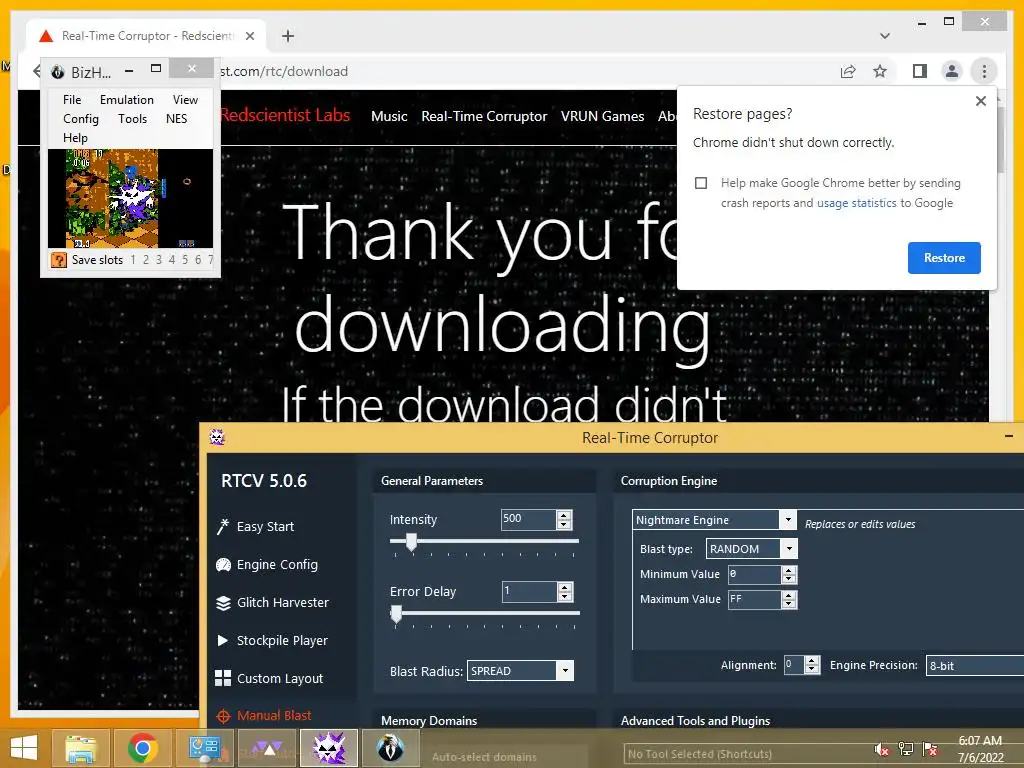Click the Intensity slider handle
The height and width of the screenshot is (768, 1024).
pyautogui.click(x=411, y=541)
